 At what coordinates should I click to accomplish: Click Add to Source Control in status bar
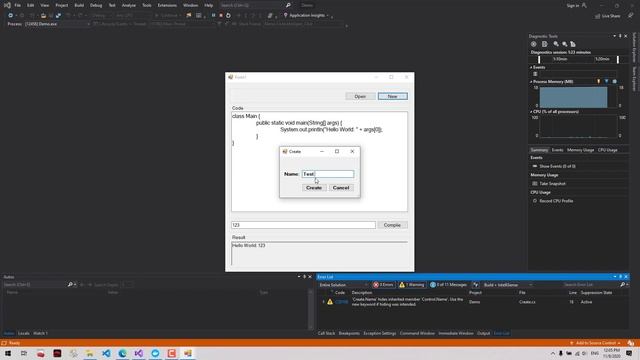coord(596,343)
